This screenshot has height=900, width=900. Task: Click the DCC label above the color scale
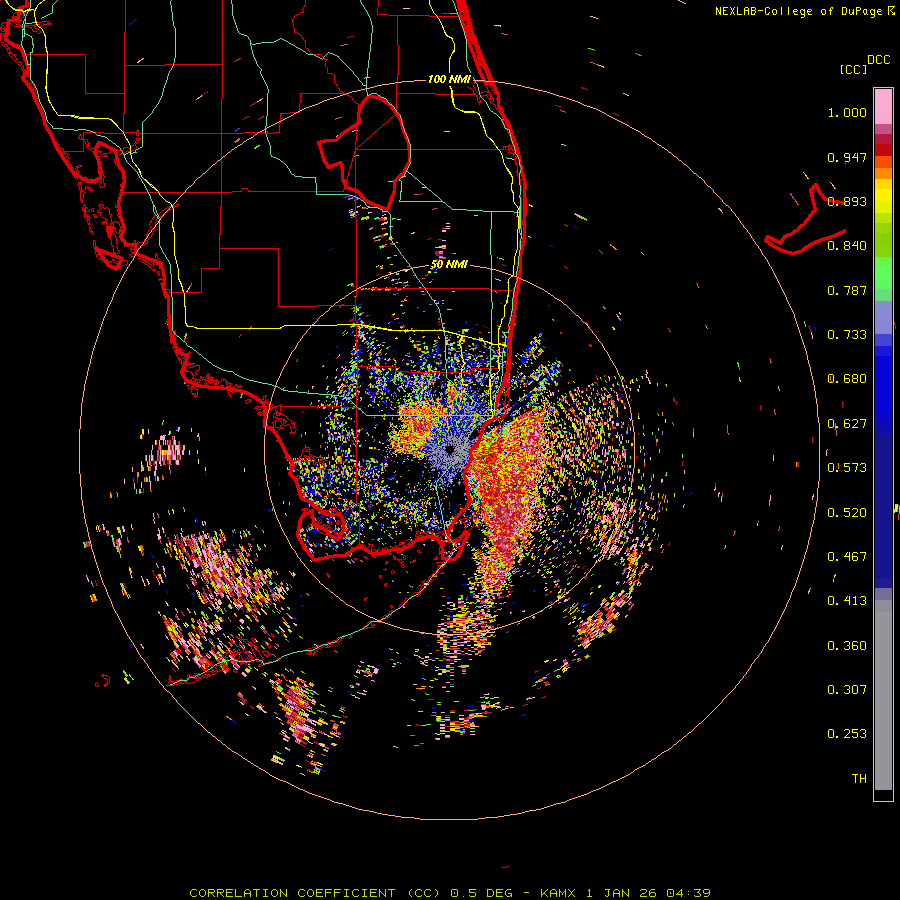(878, 60)
